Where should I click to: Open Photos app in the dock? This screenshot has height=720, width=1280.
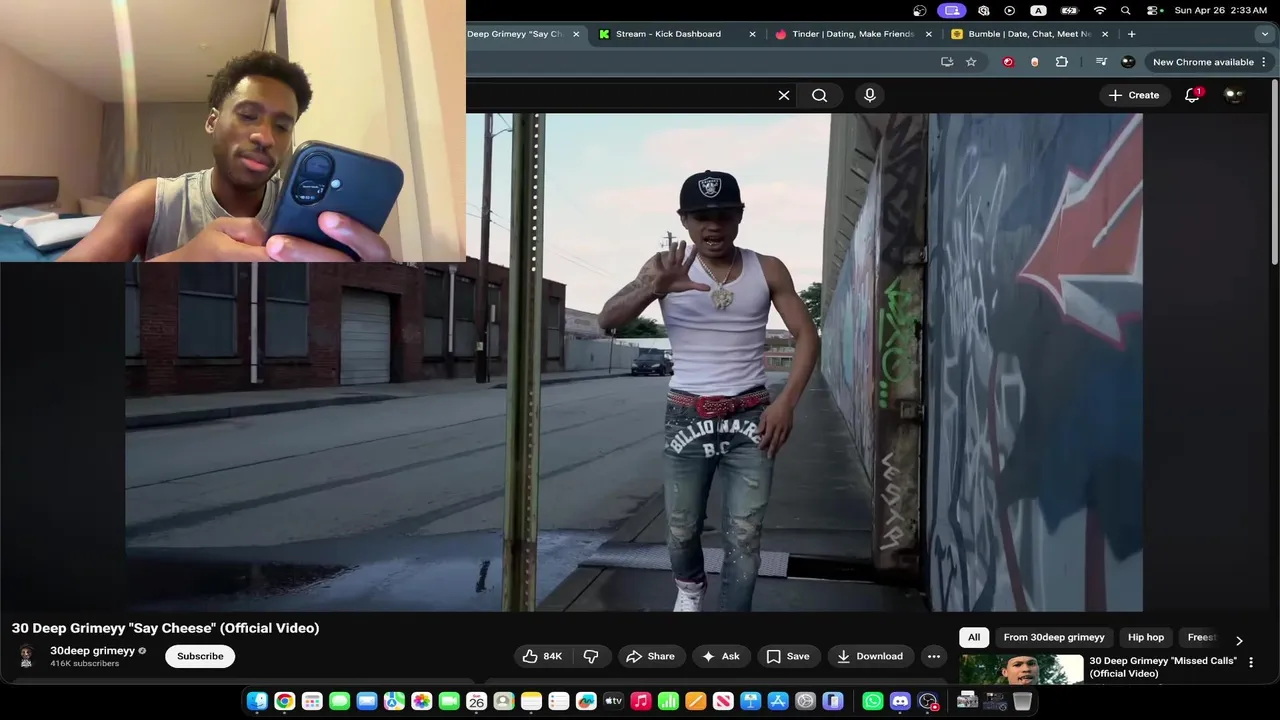click(421, 701)
